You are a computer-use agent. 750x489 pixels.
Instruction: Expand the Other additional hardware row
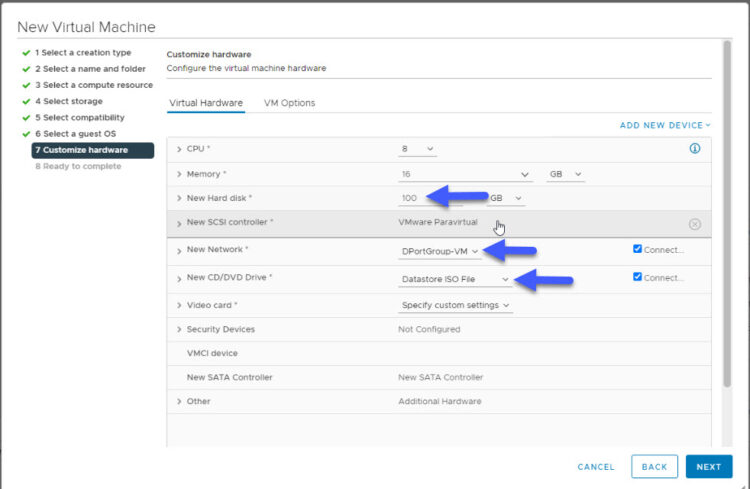[x=179, y=401]
